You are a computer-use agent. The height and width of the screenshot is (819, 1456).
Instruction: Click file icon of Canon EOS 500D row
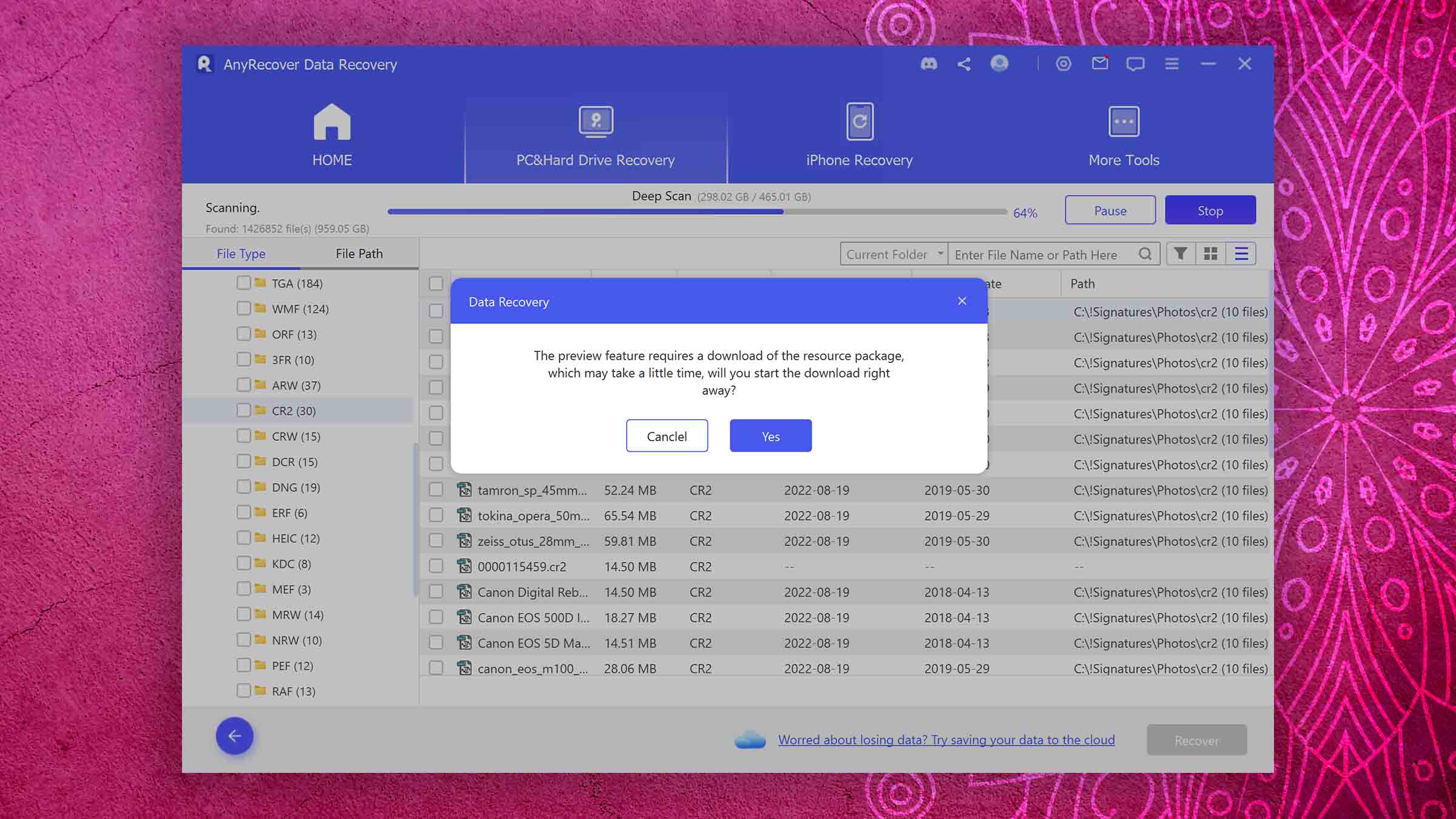tap(464, 616)
